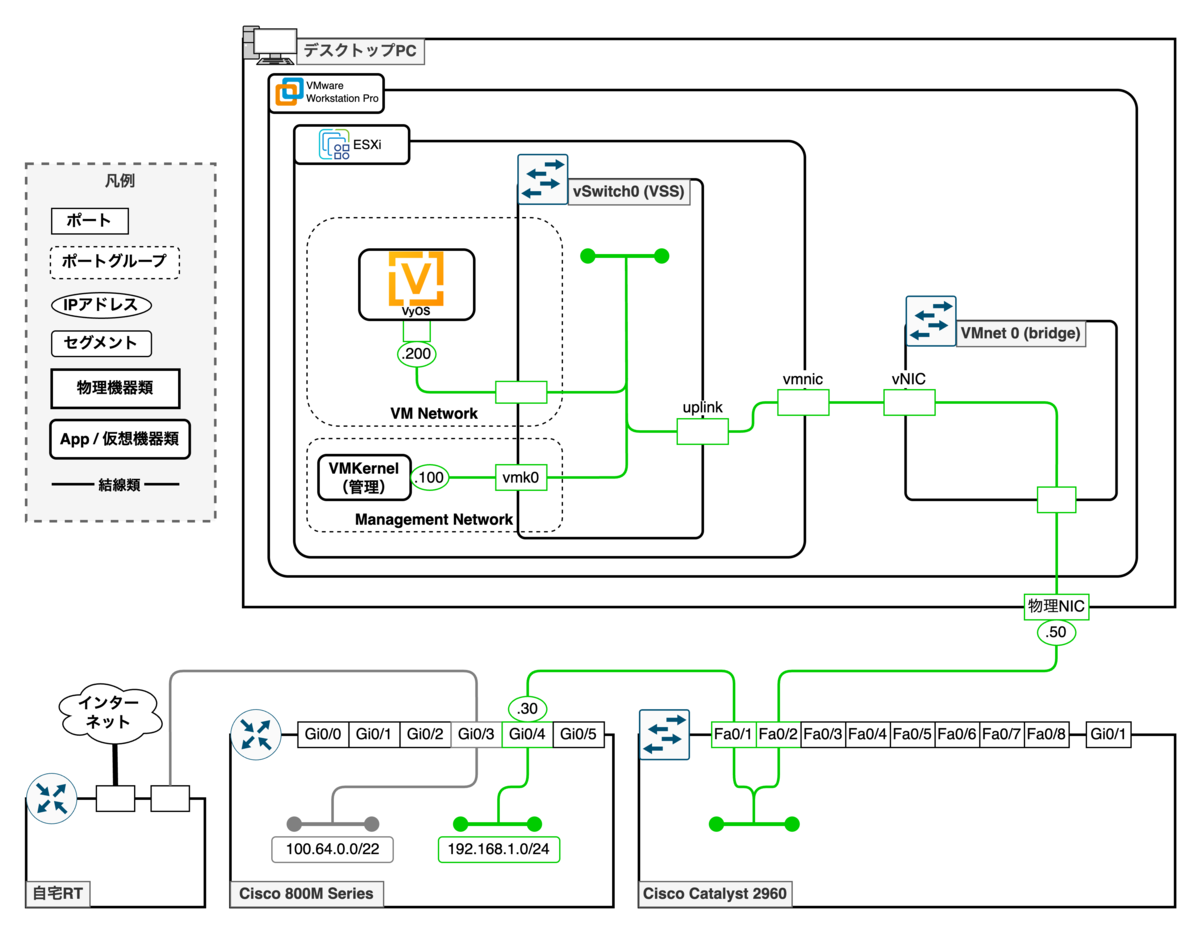Image resolution: width=1200 pixels, height=932 pixels.
Task: Select the Fa0/1 port on Catalyst
Action: tap(733, 734)
